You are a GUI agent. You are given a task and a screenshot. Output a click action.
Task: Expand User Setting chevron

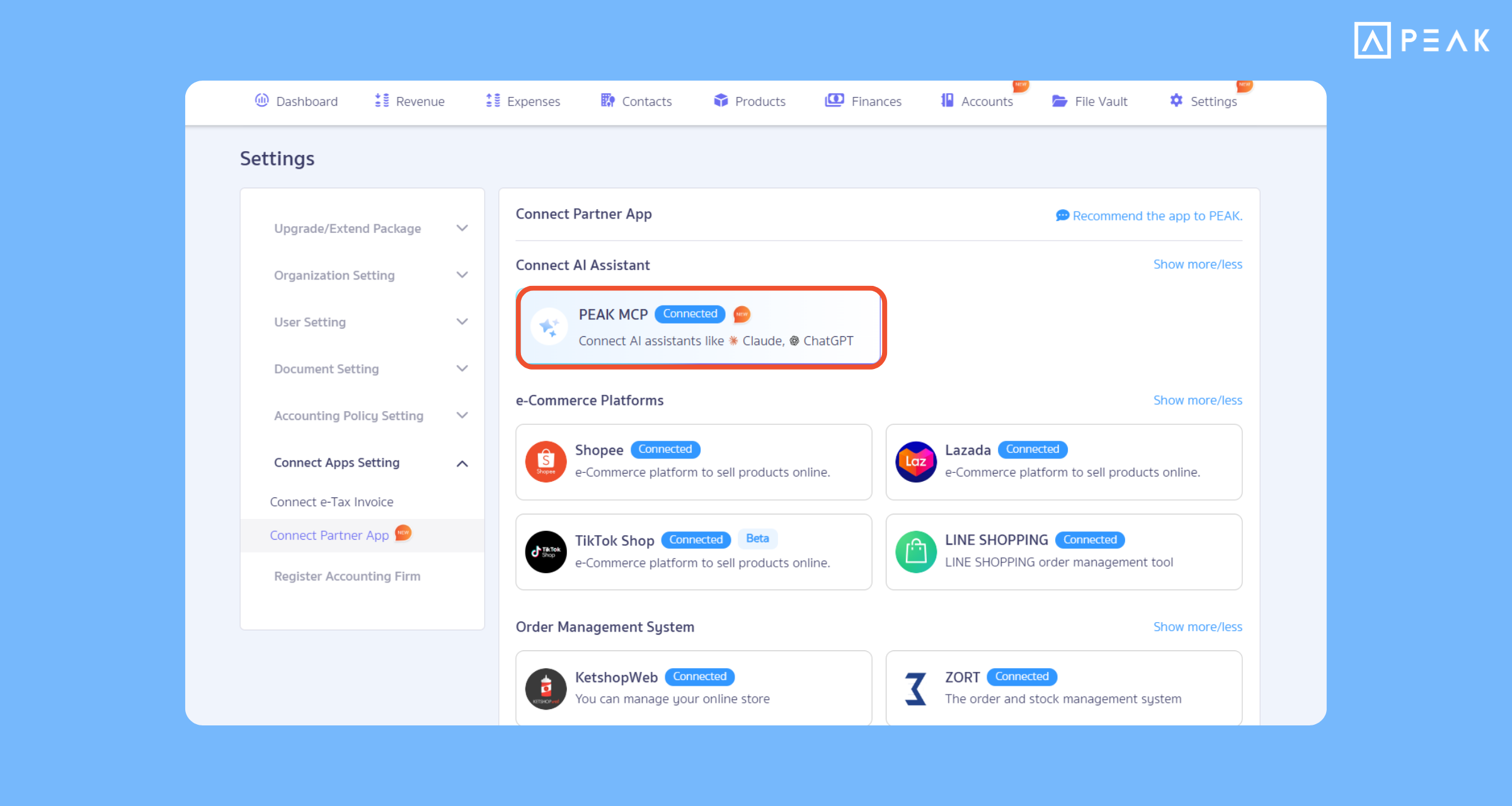[x=462, y=322]
